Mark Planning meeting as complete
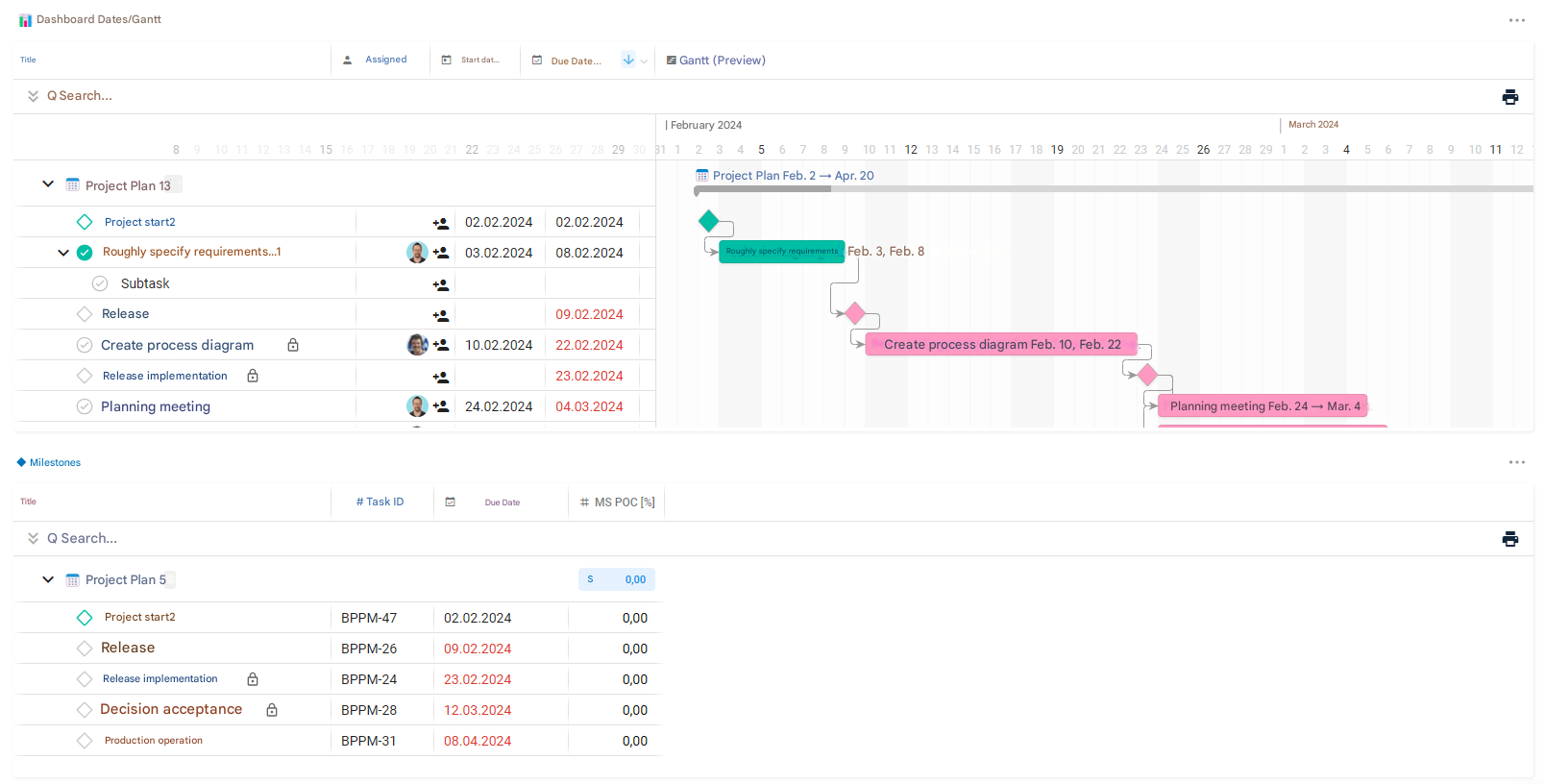 point(85,406)
